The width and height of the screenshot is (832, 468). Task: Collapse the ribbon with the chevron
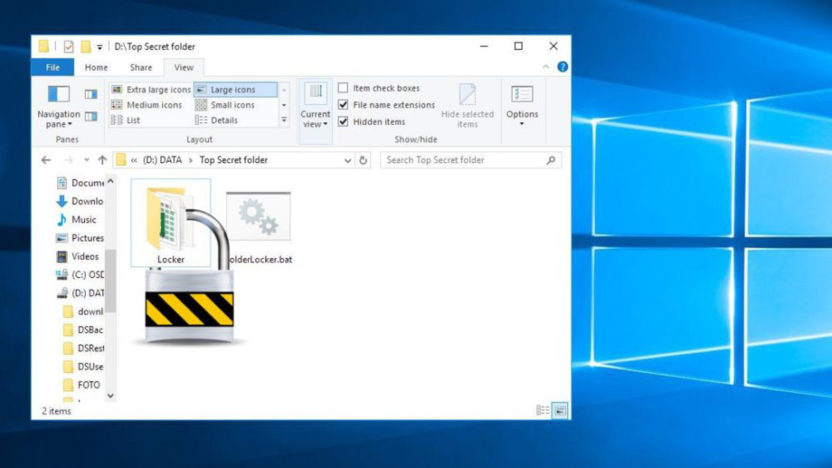[x=545, y=67]
